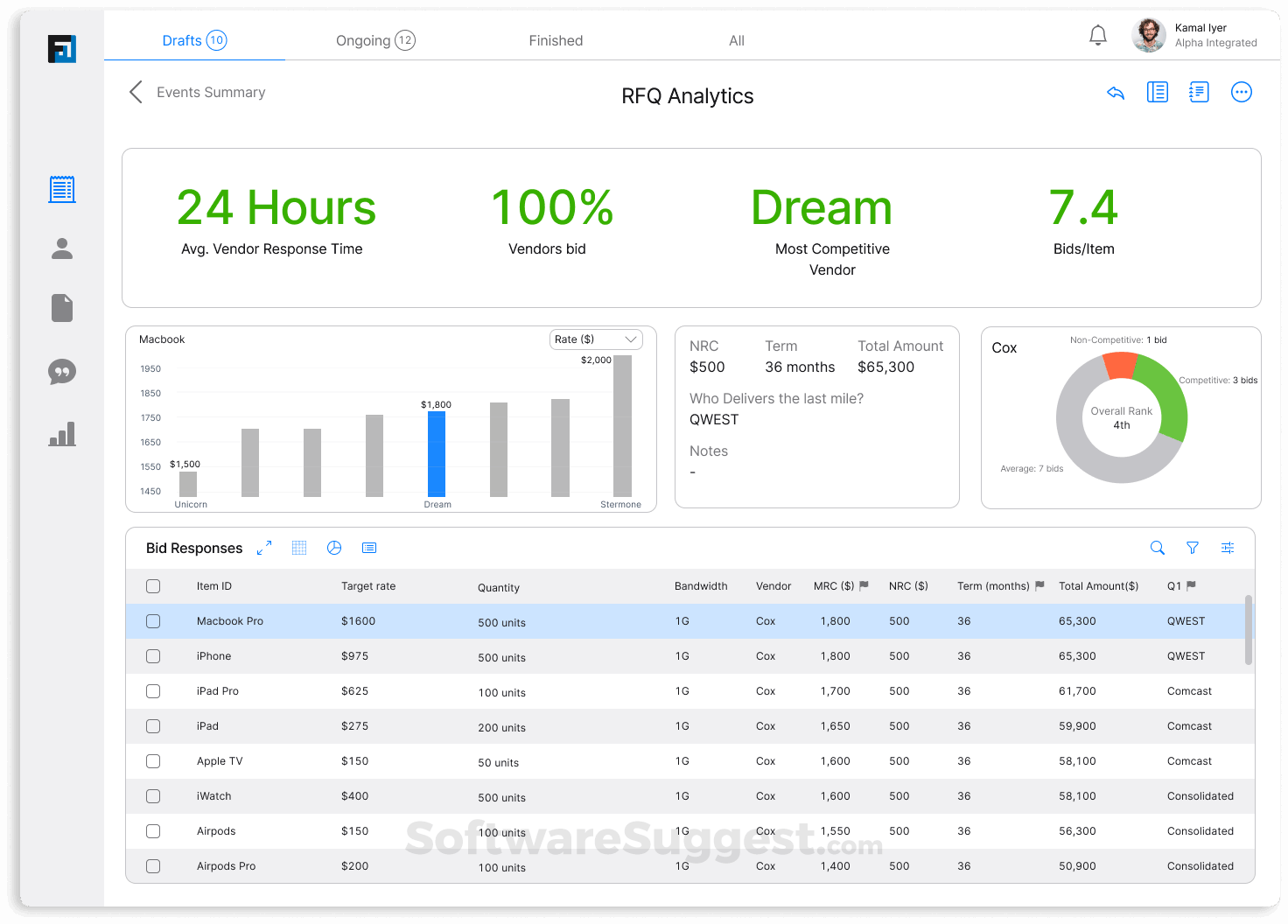Open Kamal Iyer's profile
Image resolution: width=1288 pixels, height=924 pixels.
pos(1148,35)
